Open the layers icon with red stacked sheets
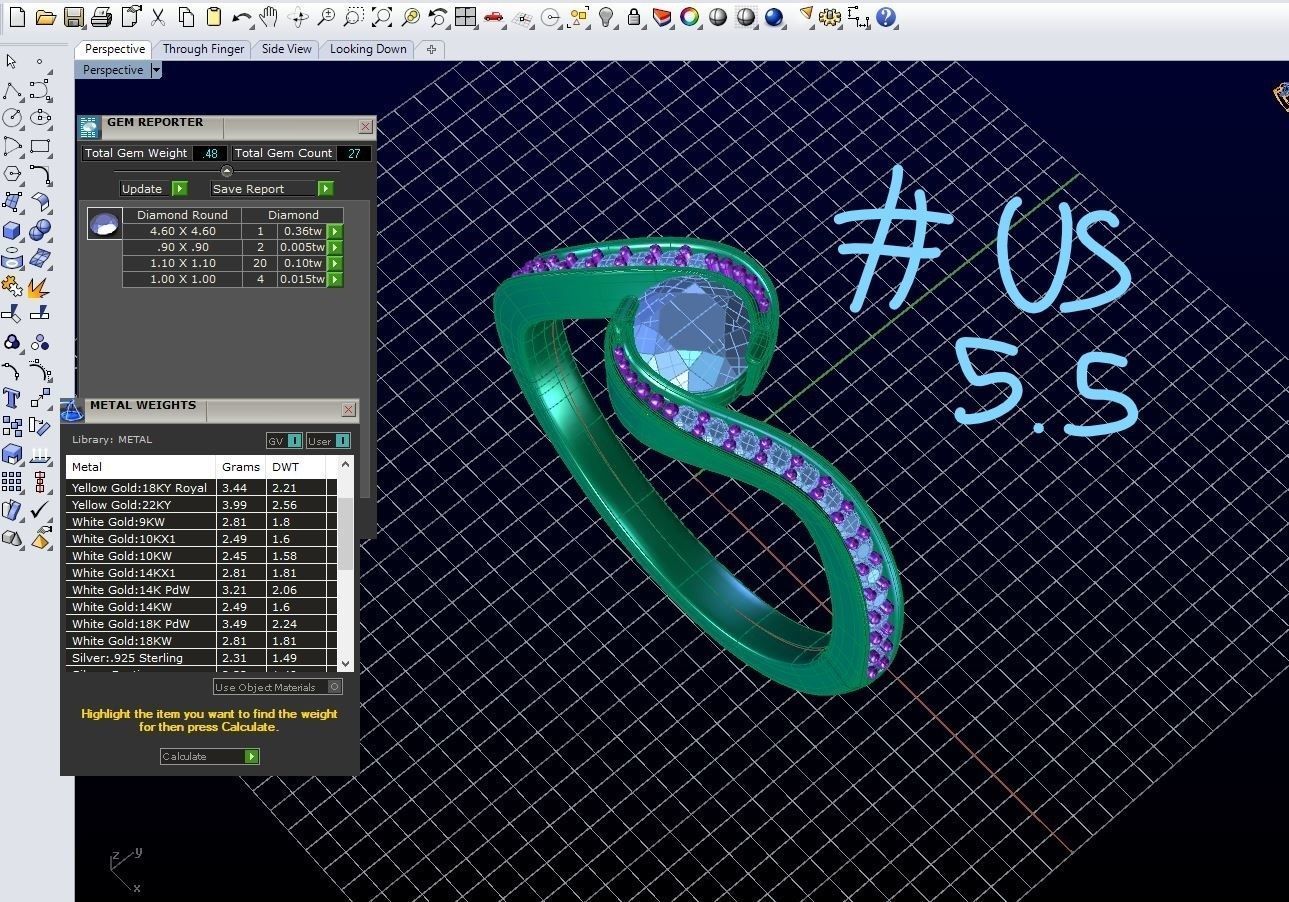Screen dimensions: 1289x902 point(662,17)
